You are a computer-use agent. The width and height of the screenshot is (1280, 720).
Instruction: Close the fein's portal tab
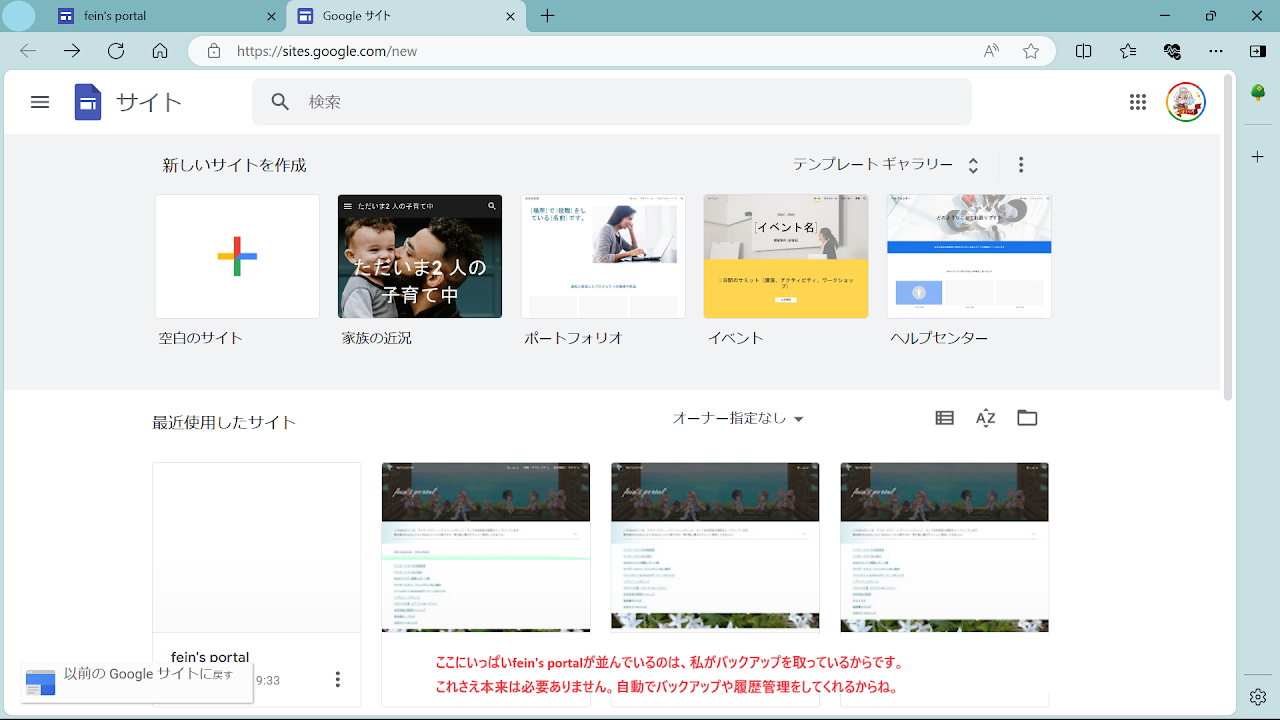tap(272, 16)
